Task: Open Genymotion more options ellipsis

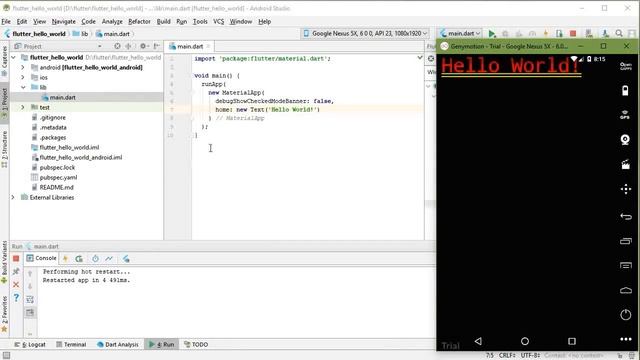Action: (626, 339)
